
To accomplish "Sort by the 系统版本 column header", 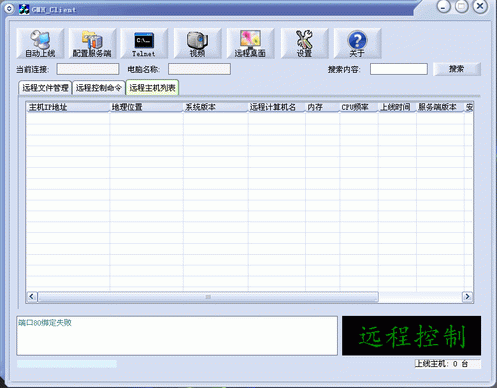I will 215,107.
